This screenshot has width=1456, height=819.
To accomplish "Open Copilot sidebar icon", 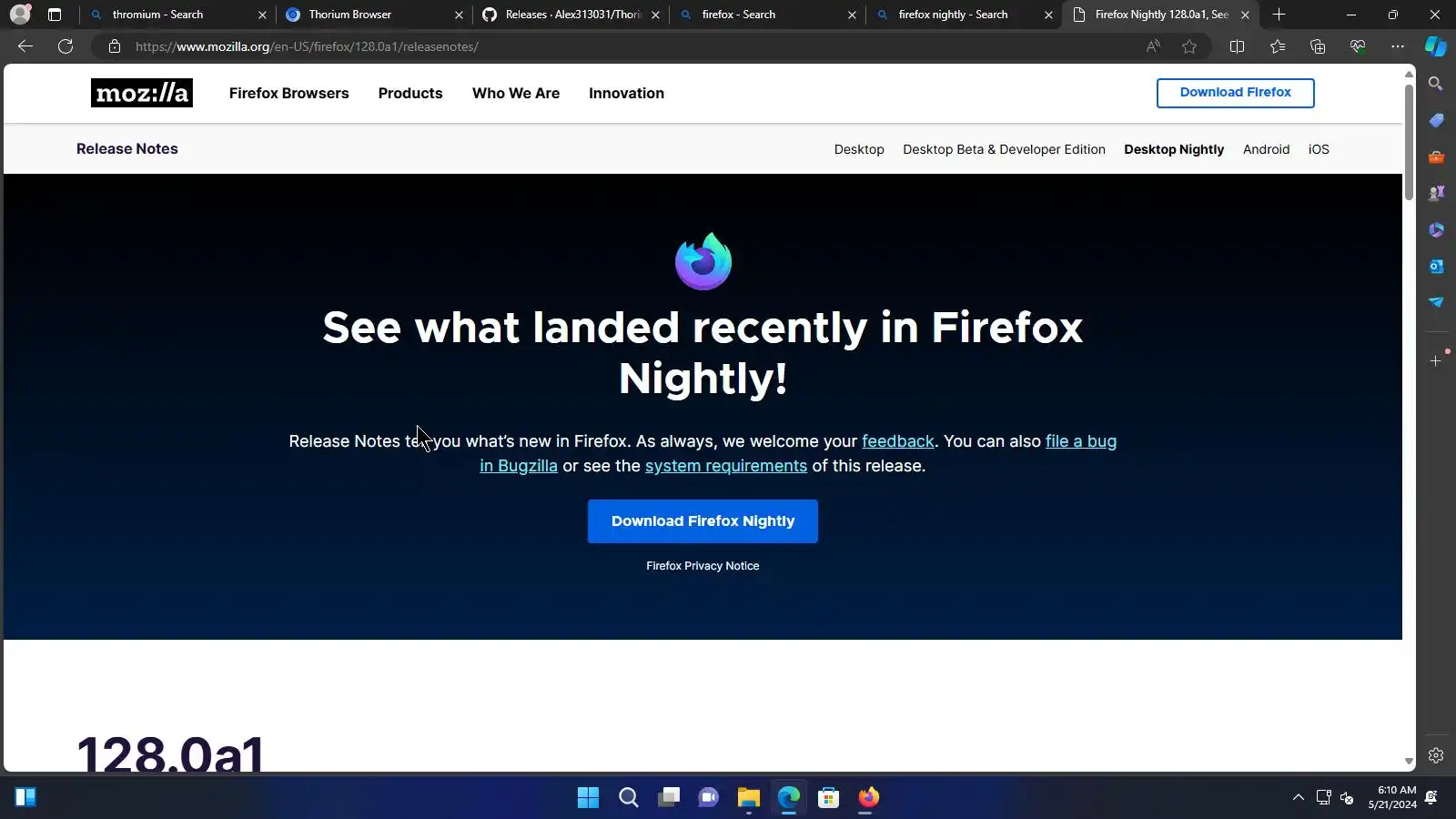I will 1436,46.
